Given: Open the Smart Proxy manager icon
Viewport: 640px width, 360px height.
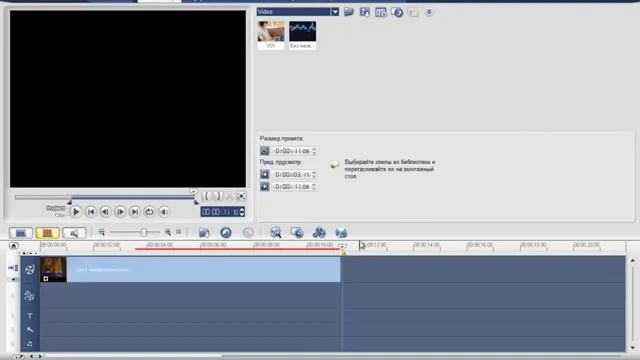Looking at the screenshot, I should pos(276,233).
